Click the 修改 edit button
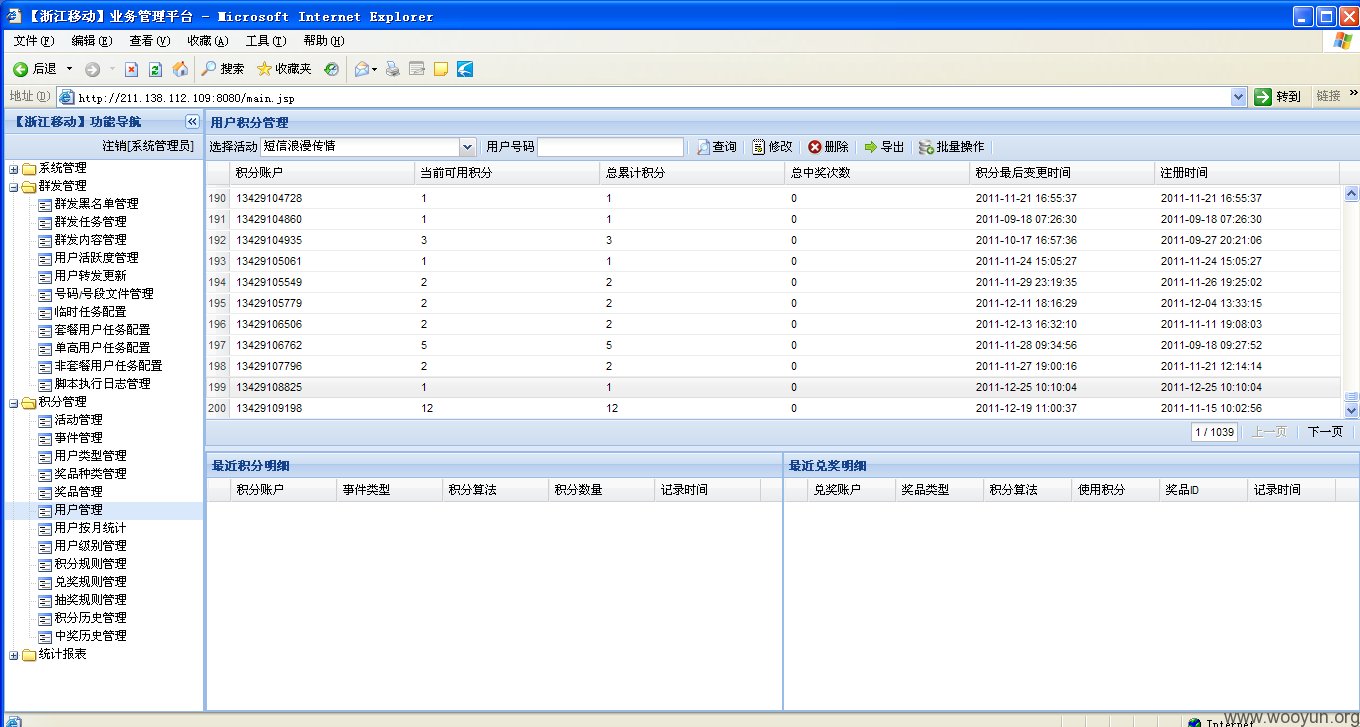Image resolution: width=1360 pixels, height=727 pixels. (772, 147)
